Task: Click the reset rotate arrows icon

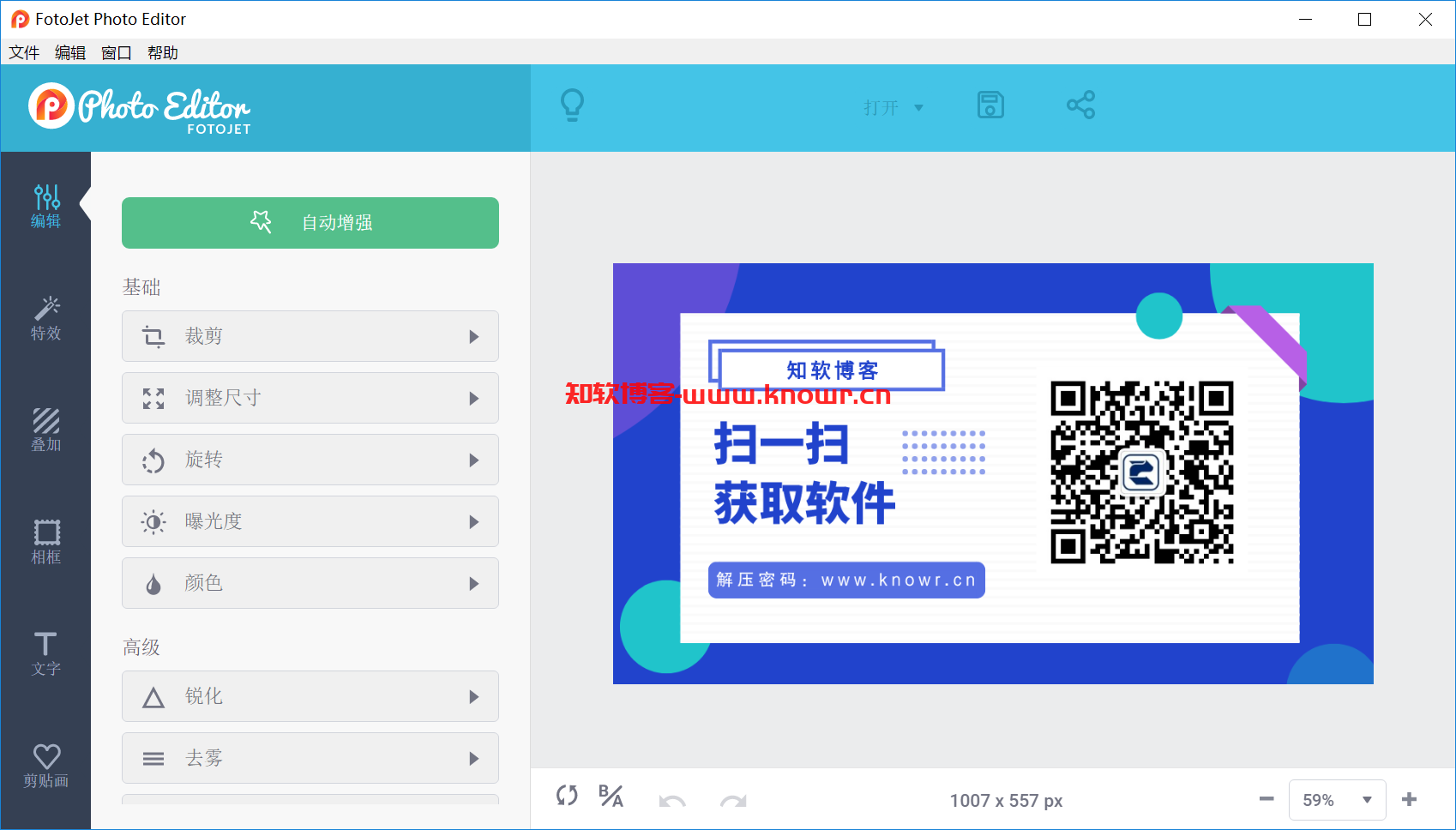Action: (567, 796)
